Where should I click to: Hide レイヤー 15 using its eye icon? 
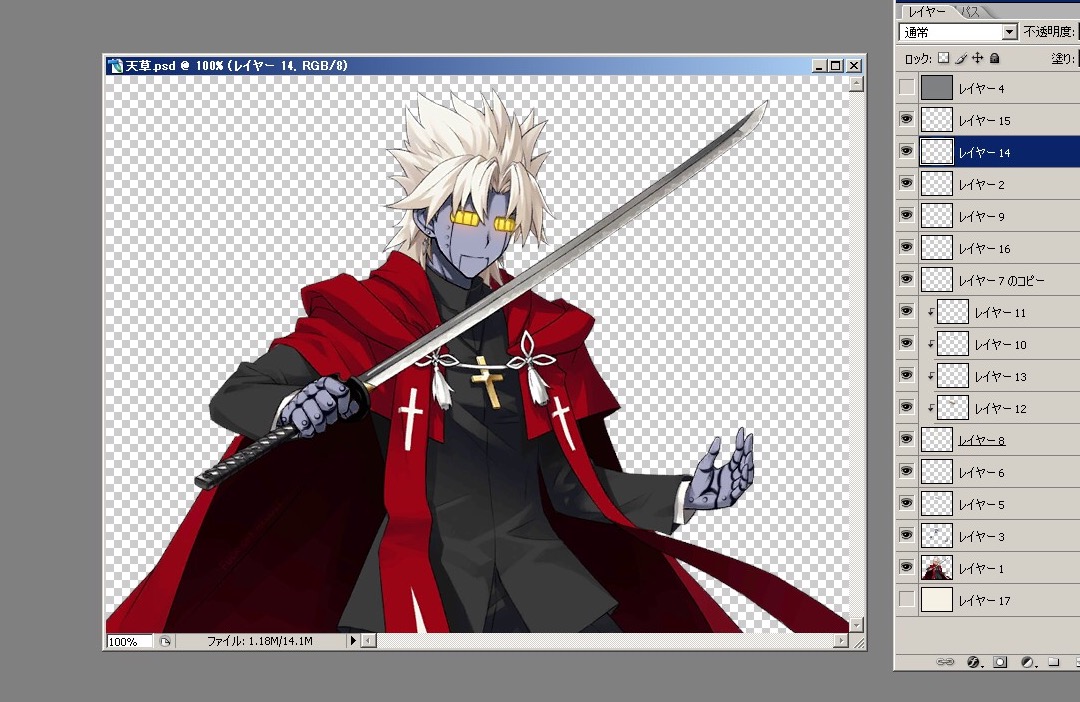click(x=906, y=120)
